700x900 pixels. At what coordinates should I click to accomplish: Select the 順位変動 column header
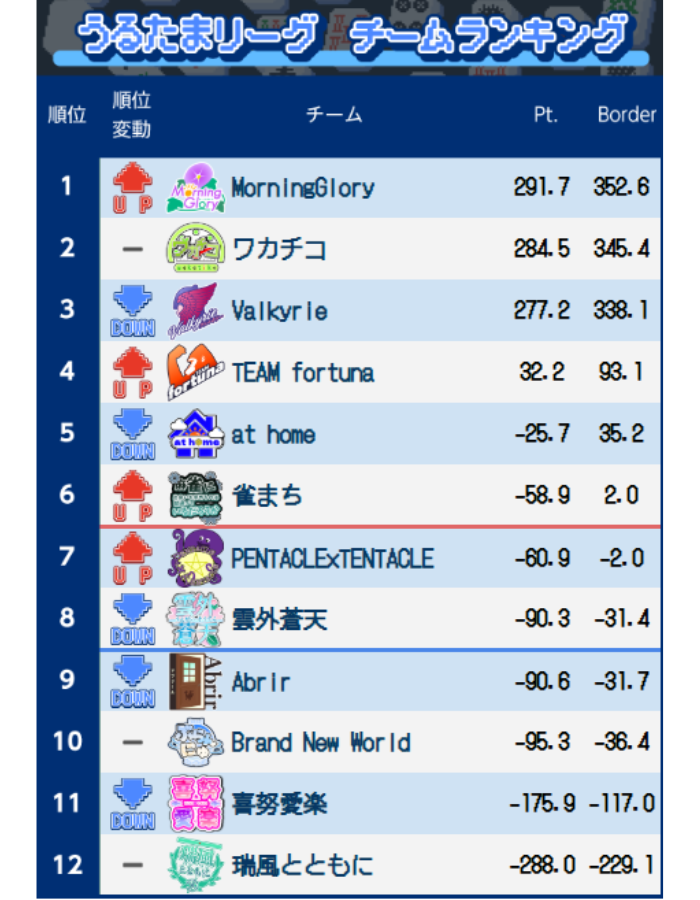(131, 115)
